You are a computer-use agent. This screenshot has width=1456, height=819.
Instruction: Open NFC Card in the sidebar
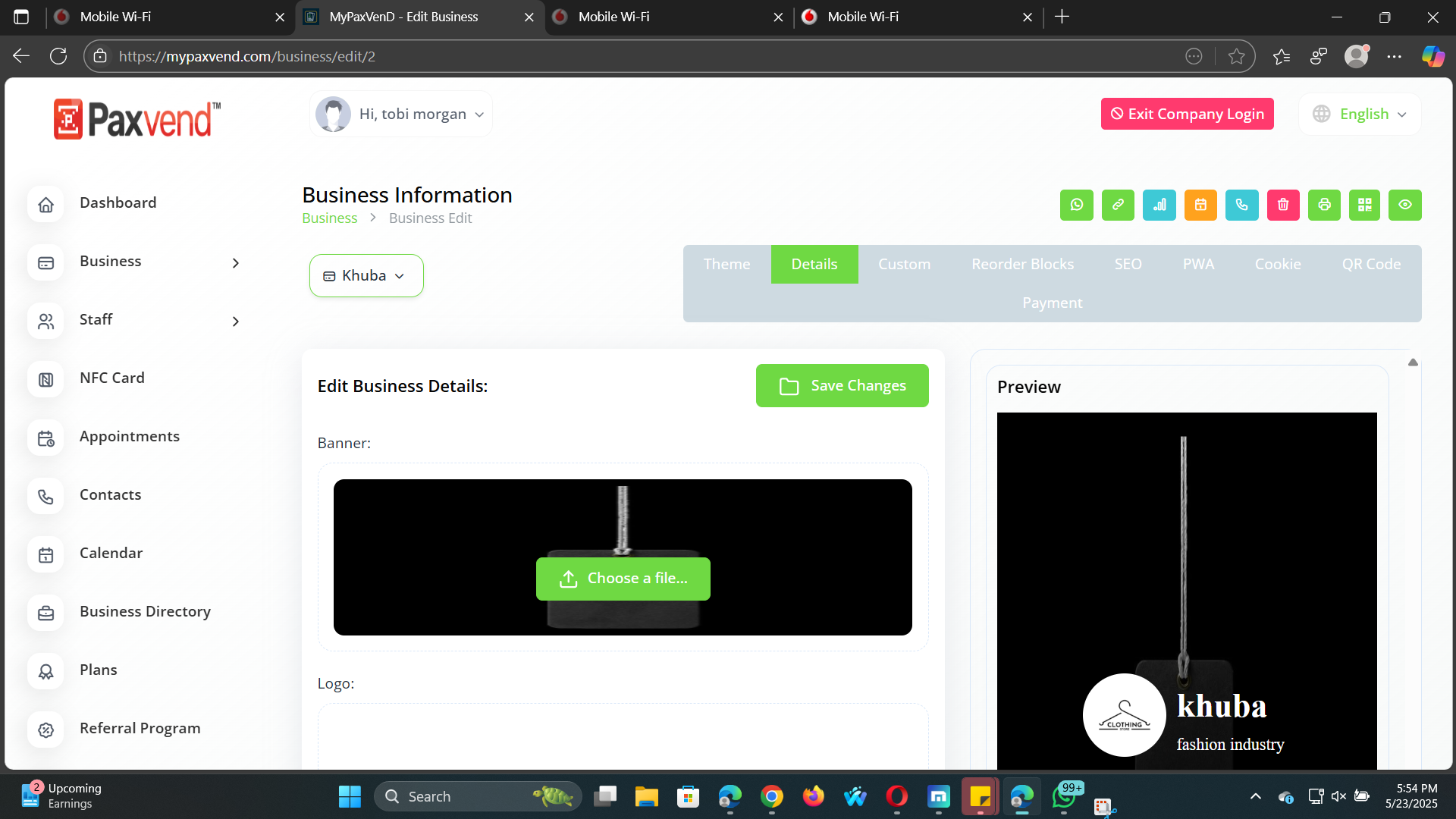[x=111, y=378]
